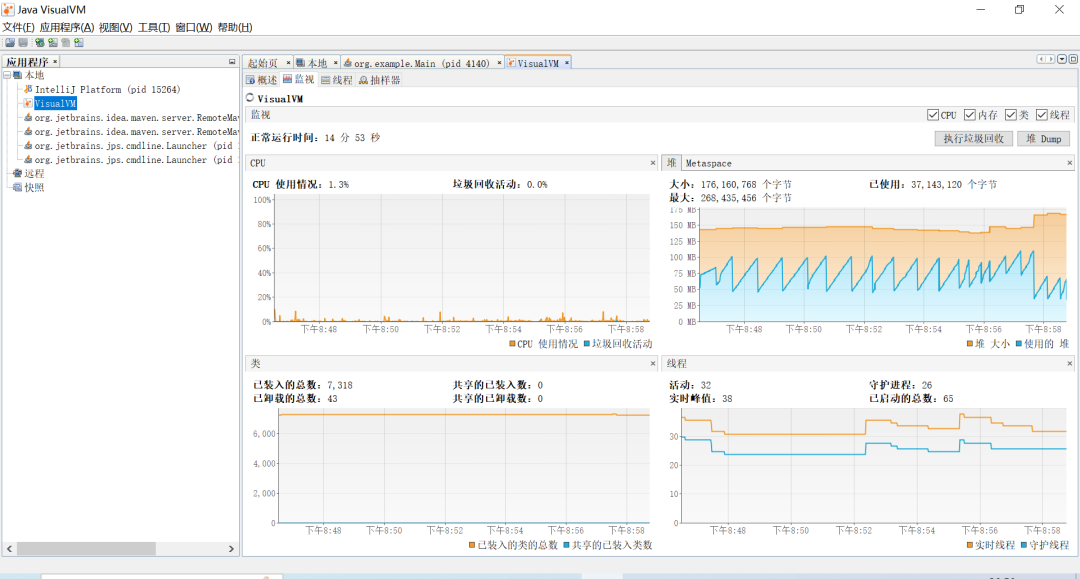Open the 应用程序(A) menu
The image size is (1080, 579).
tap(66, 28)
